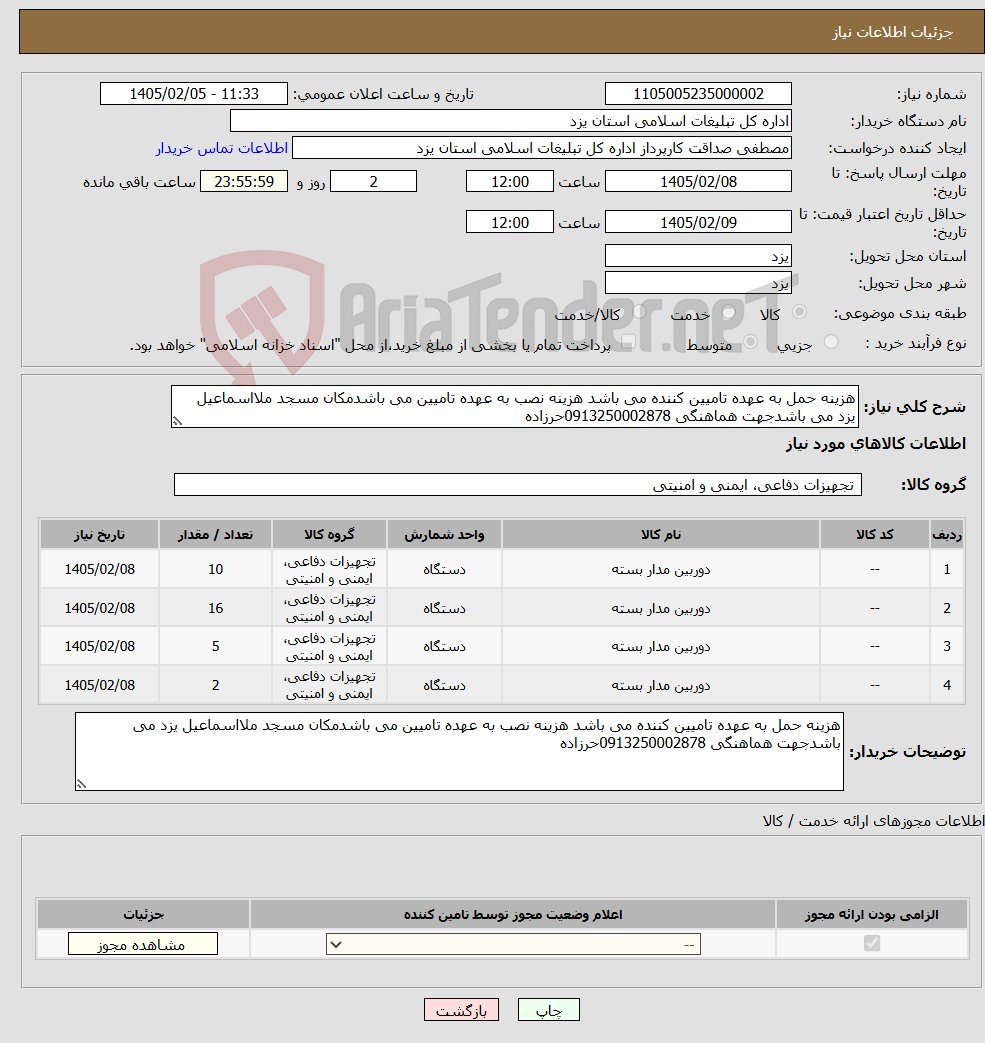Click the بازگشت back button

tap(461, 1010)
